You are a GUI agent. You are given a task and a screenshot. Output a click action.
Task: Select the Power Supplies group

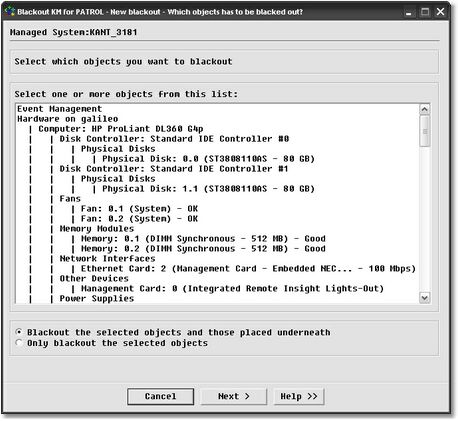(x=97, y=298)
